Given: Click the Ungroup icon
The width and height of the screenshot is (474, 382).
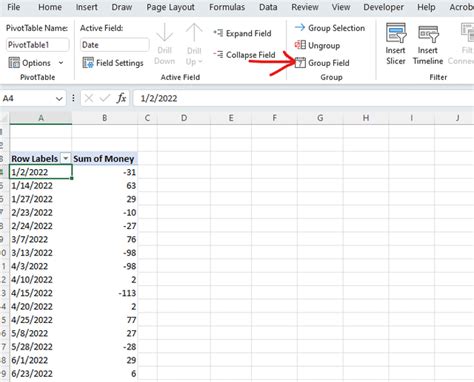Looking at the screenshot, I should pos(300,45).
